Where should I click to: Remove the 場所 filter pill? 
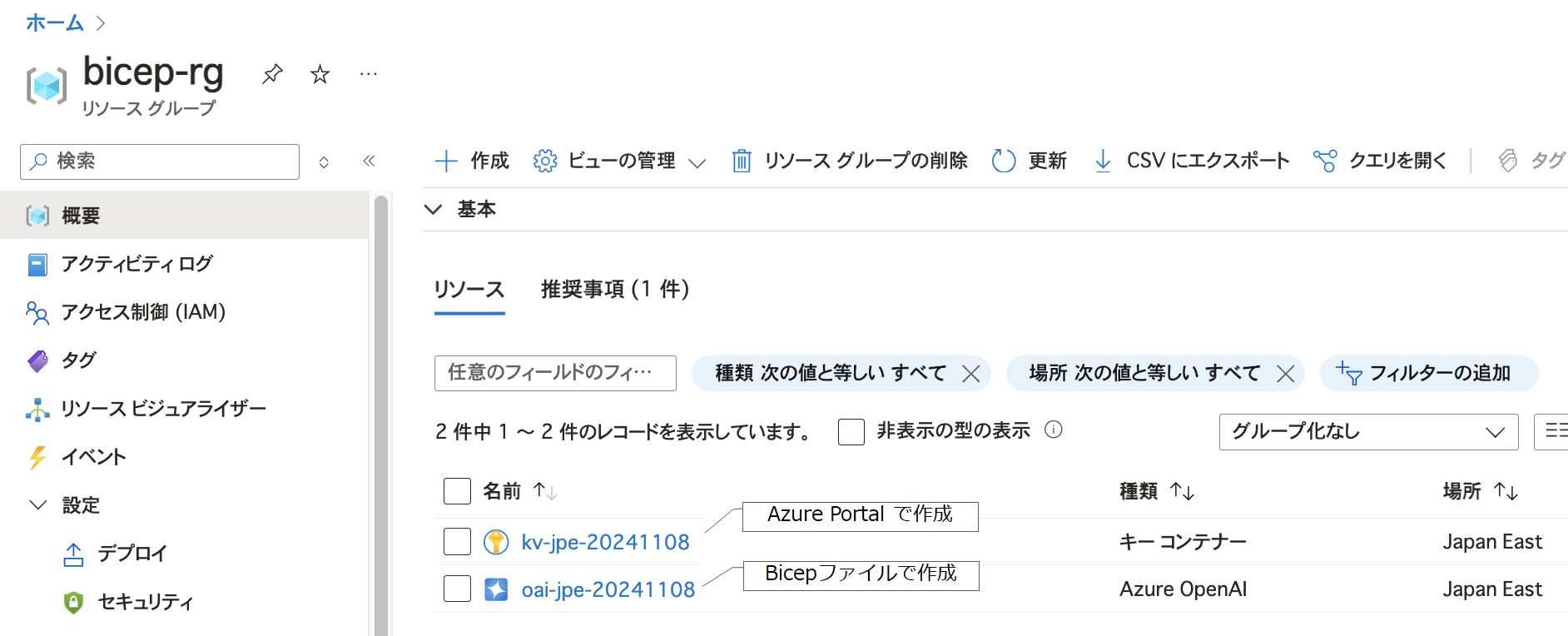(x=1285, y=374)
